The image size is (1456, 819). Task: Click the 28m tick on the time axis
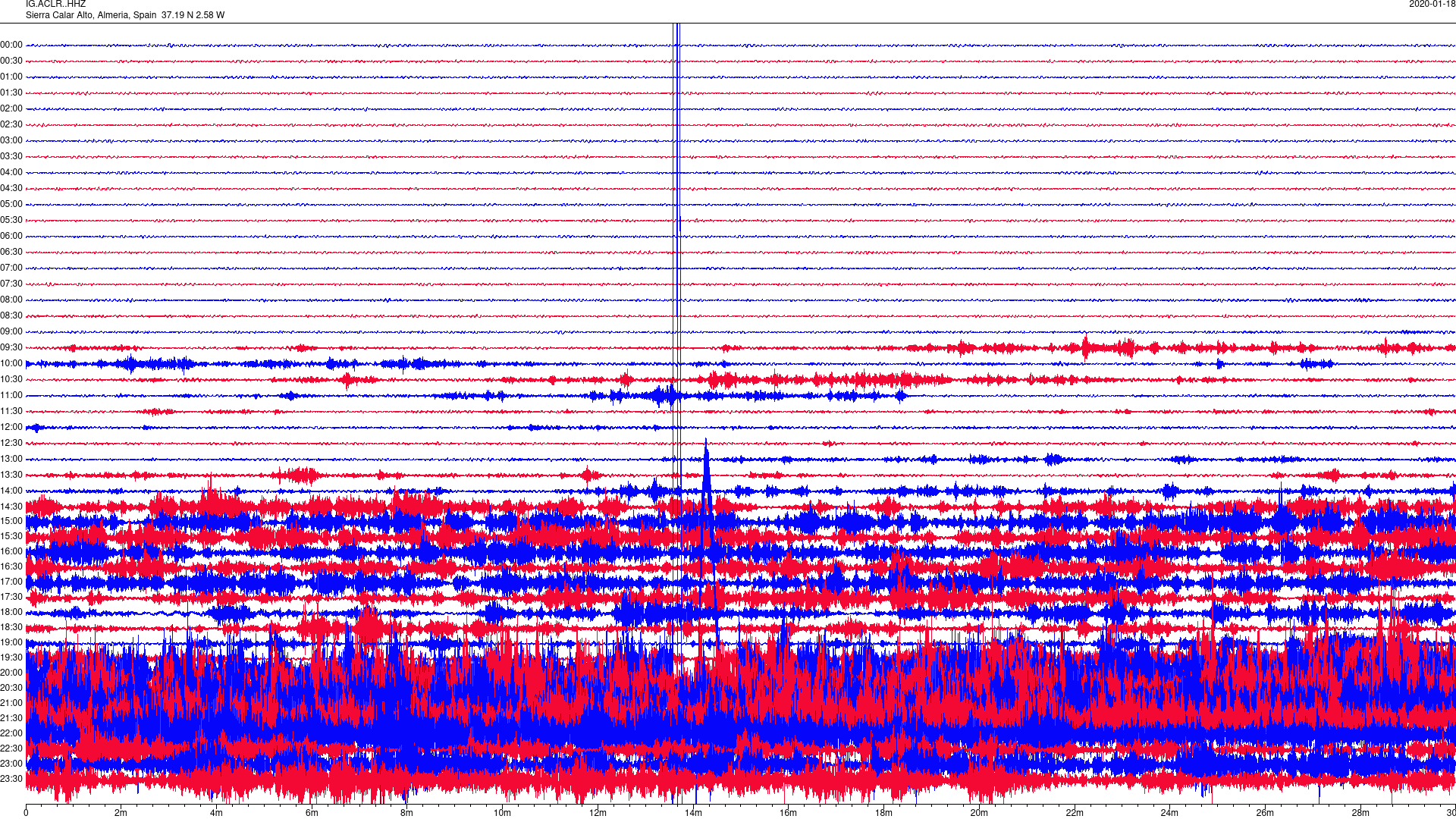tap(1360, 813)
